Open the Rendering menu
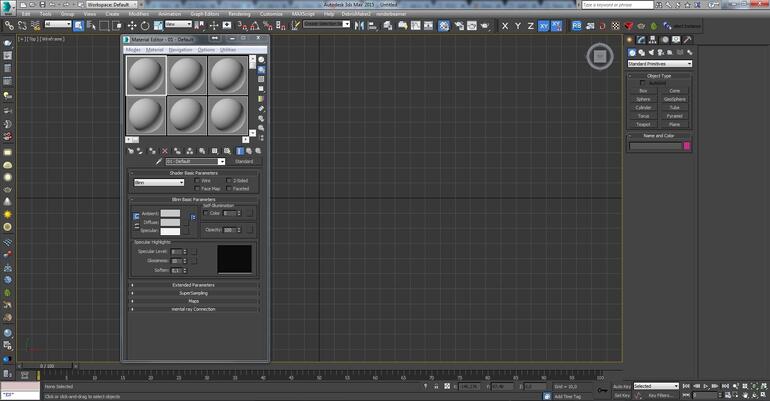The height and width of the screenshot is (401, 770). (x=239, y=14)
